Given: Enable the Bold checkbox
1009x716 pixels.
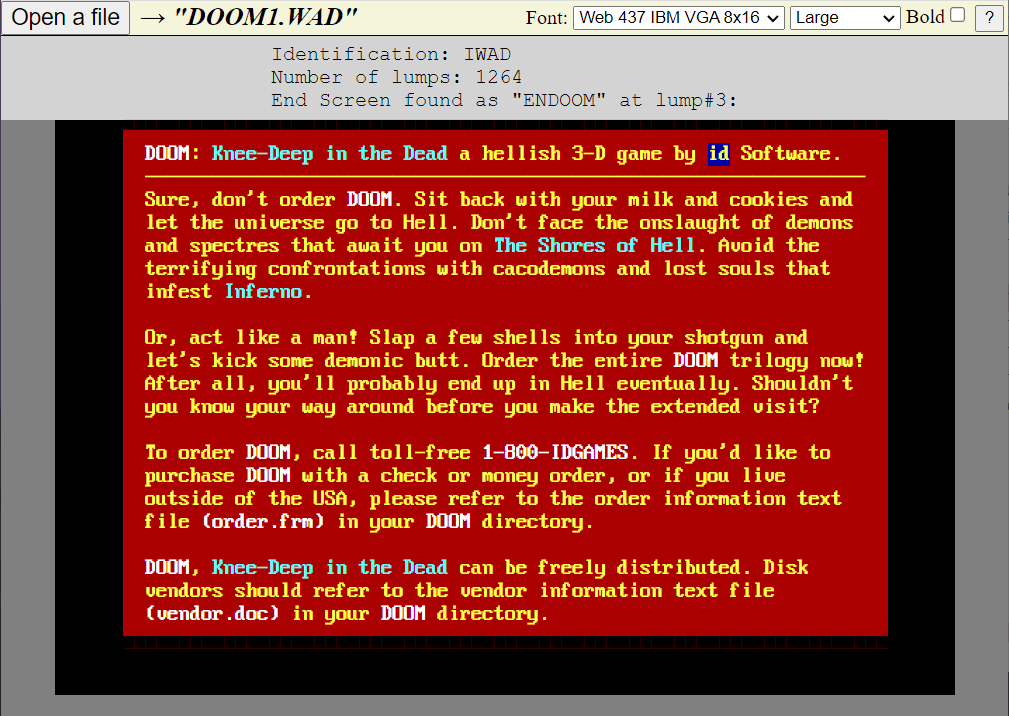Looking at the screenshot, I should pos(958,15).
